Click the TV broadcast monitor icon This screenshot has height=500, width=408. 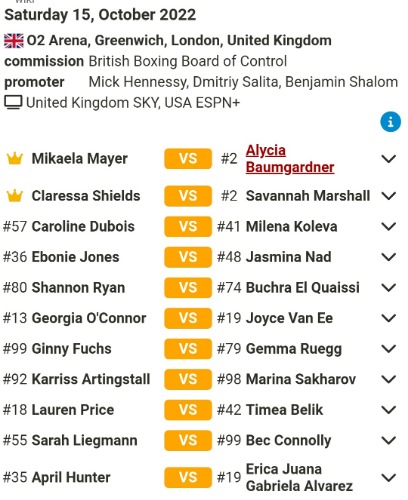coord(13,102)
